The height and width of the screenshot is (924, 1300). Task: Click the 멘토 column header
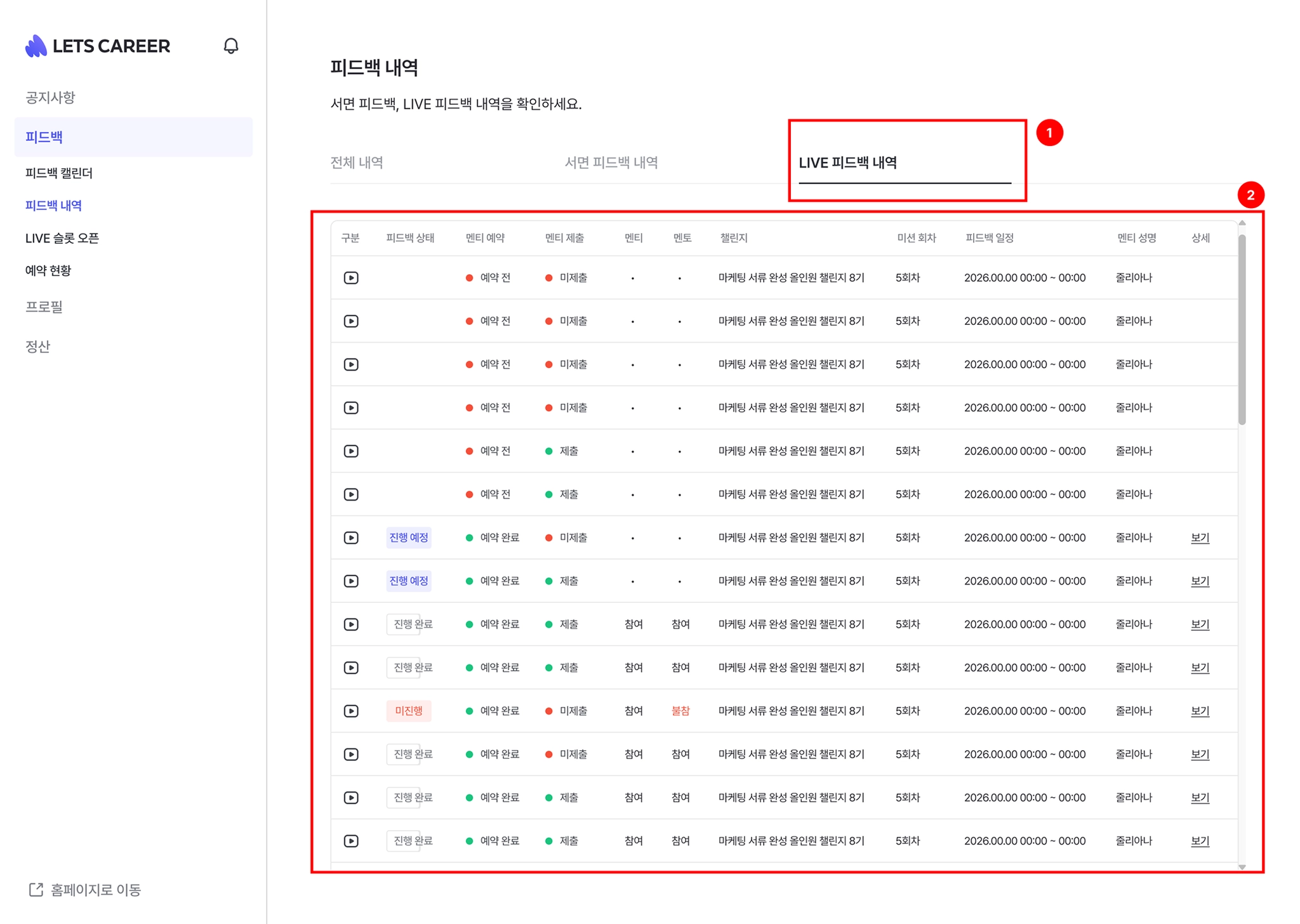(682, 238)
